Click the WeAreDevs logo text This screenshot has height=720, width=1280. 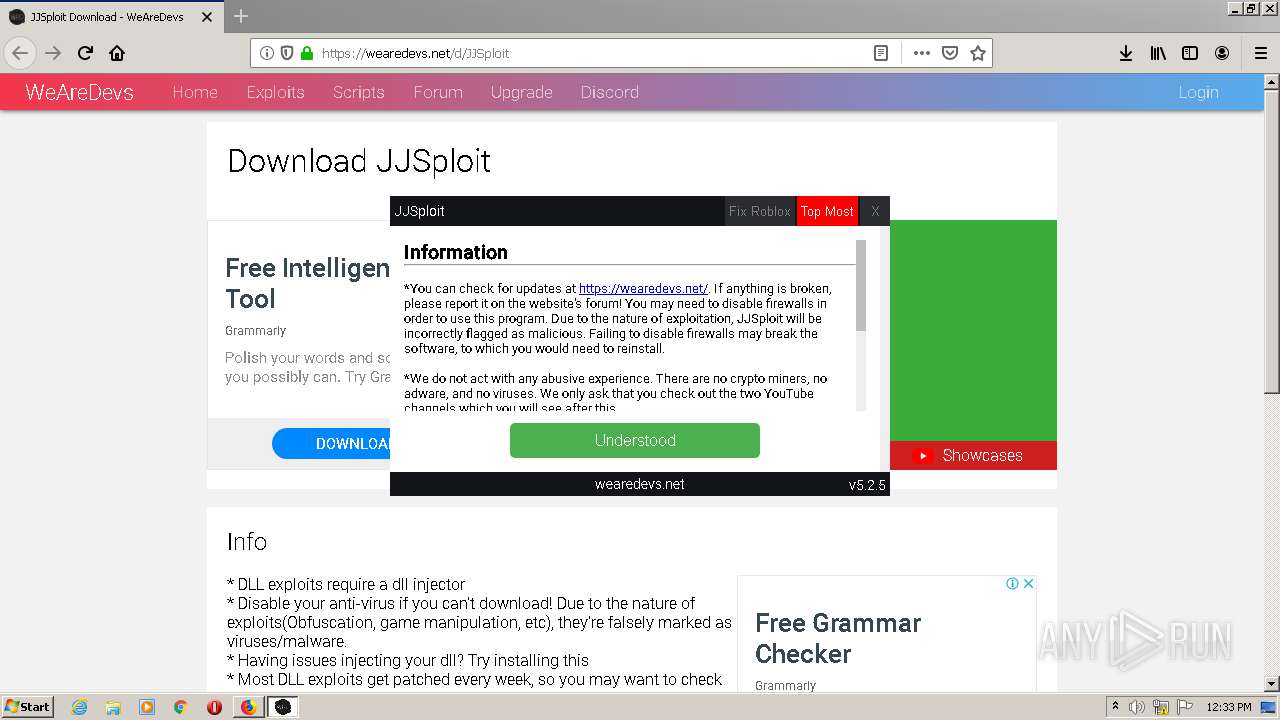point(79,92)
